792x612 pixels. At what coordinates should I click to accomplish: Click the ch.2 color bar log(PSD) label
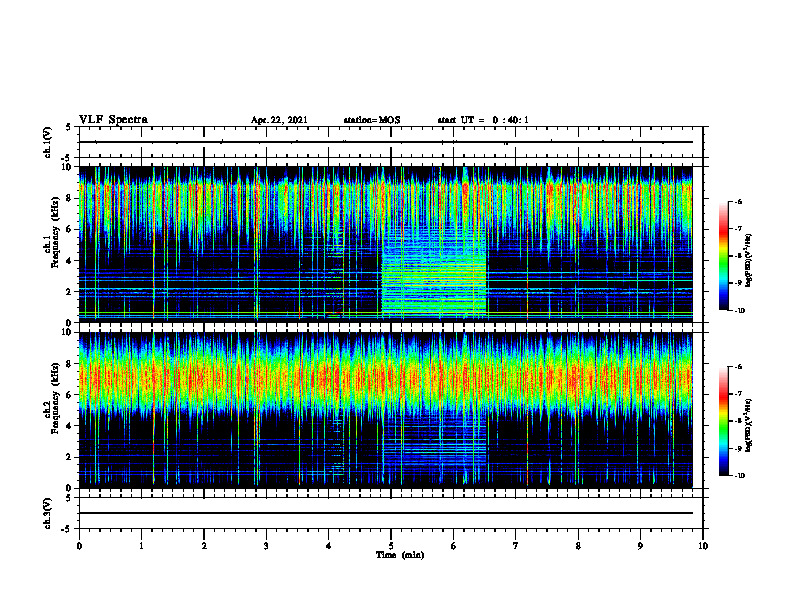(749, 426)
